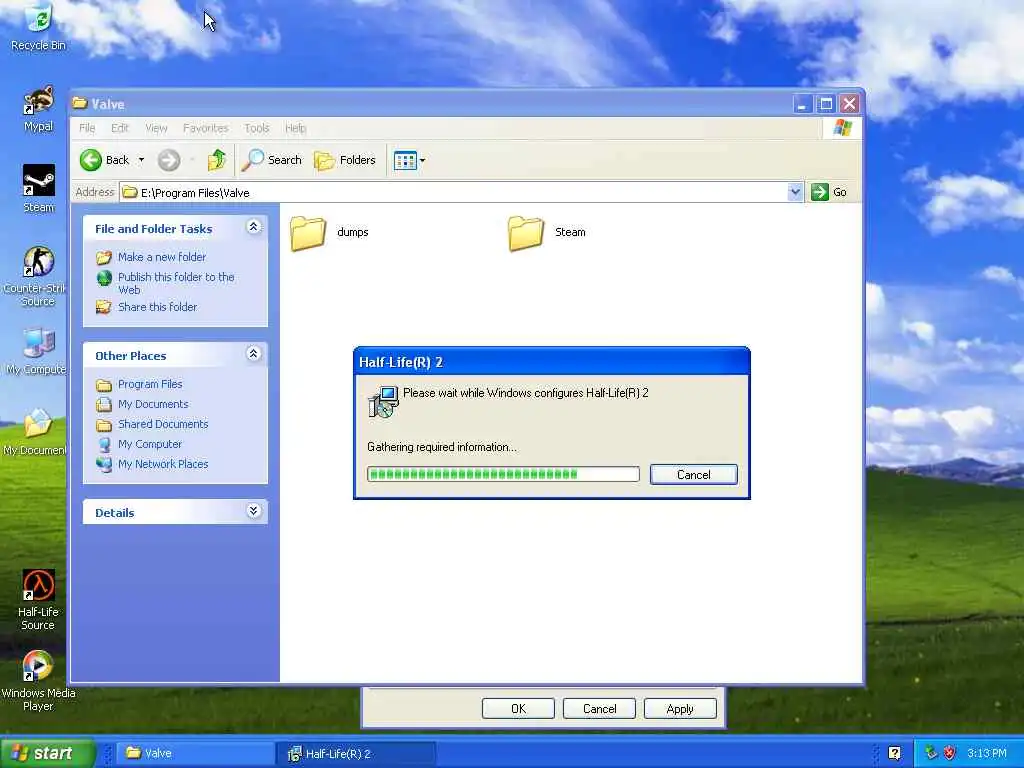The height and width of the screenshot is (768, 1024).
Task: Open the Start menu
Action: coord(47,753)
